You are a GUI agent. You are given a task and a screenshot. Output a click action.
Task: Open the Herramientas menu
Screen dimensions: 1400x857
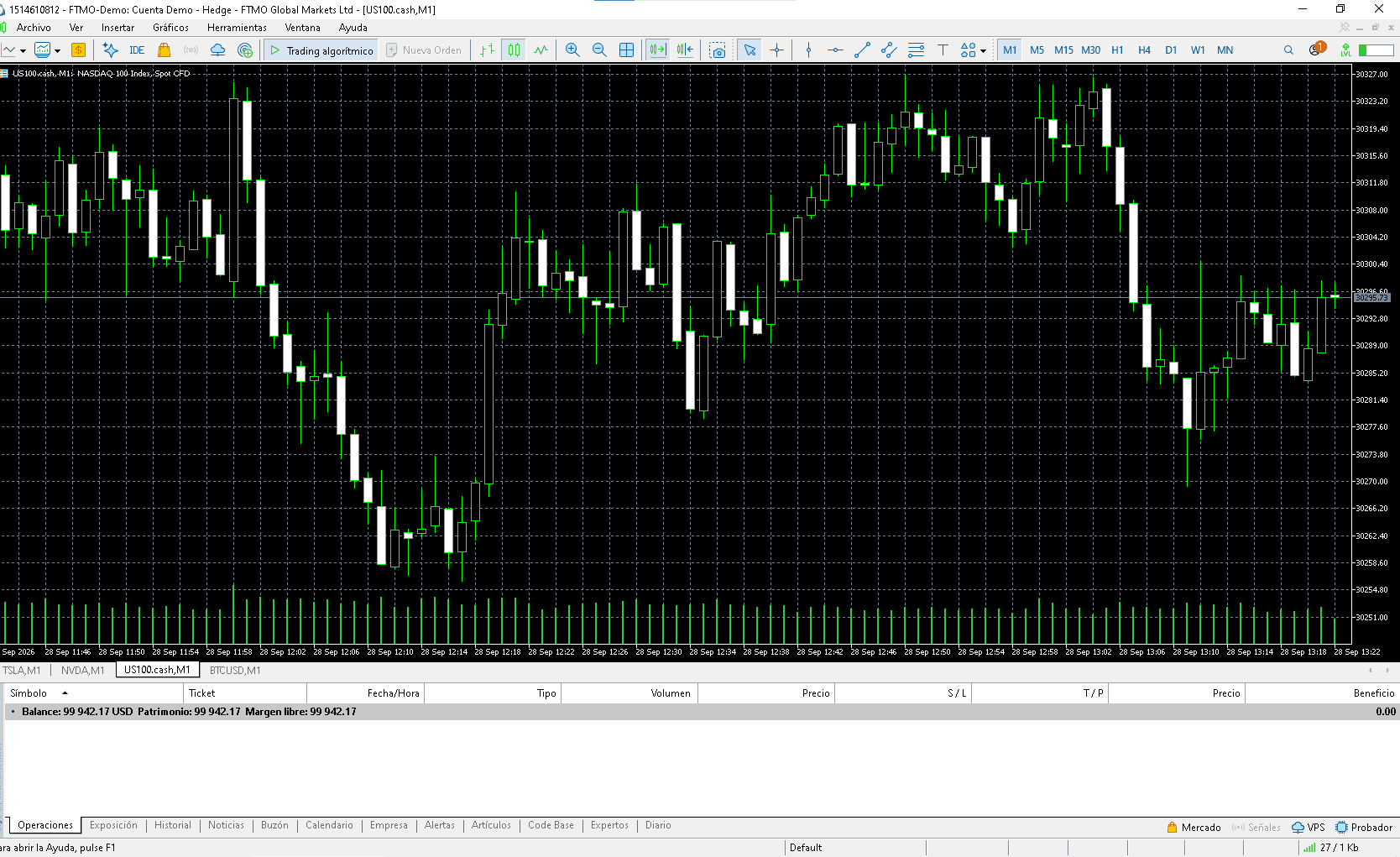coord(237,28)
